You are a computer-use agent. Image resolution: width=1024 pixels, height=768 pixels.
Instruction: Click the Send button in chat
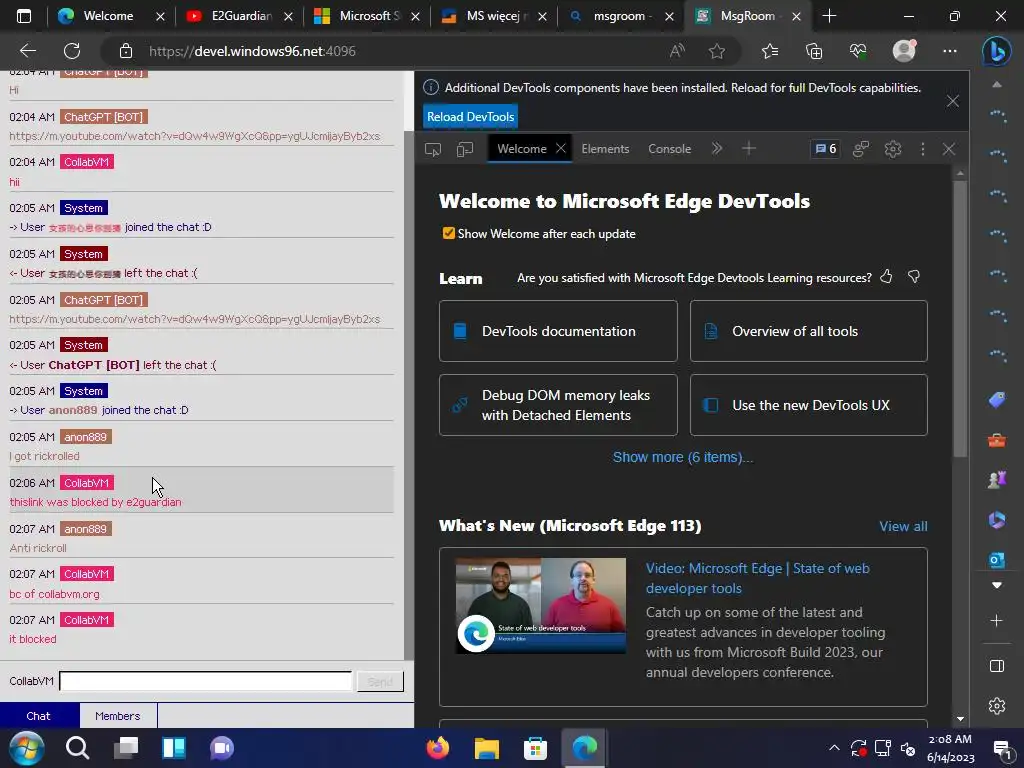380,681
